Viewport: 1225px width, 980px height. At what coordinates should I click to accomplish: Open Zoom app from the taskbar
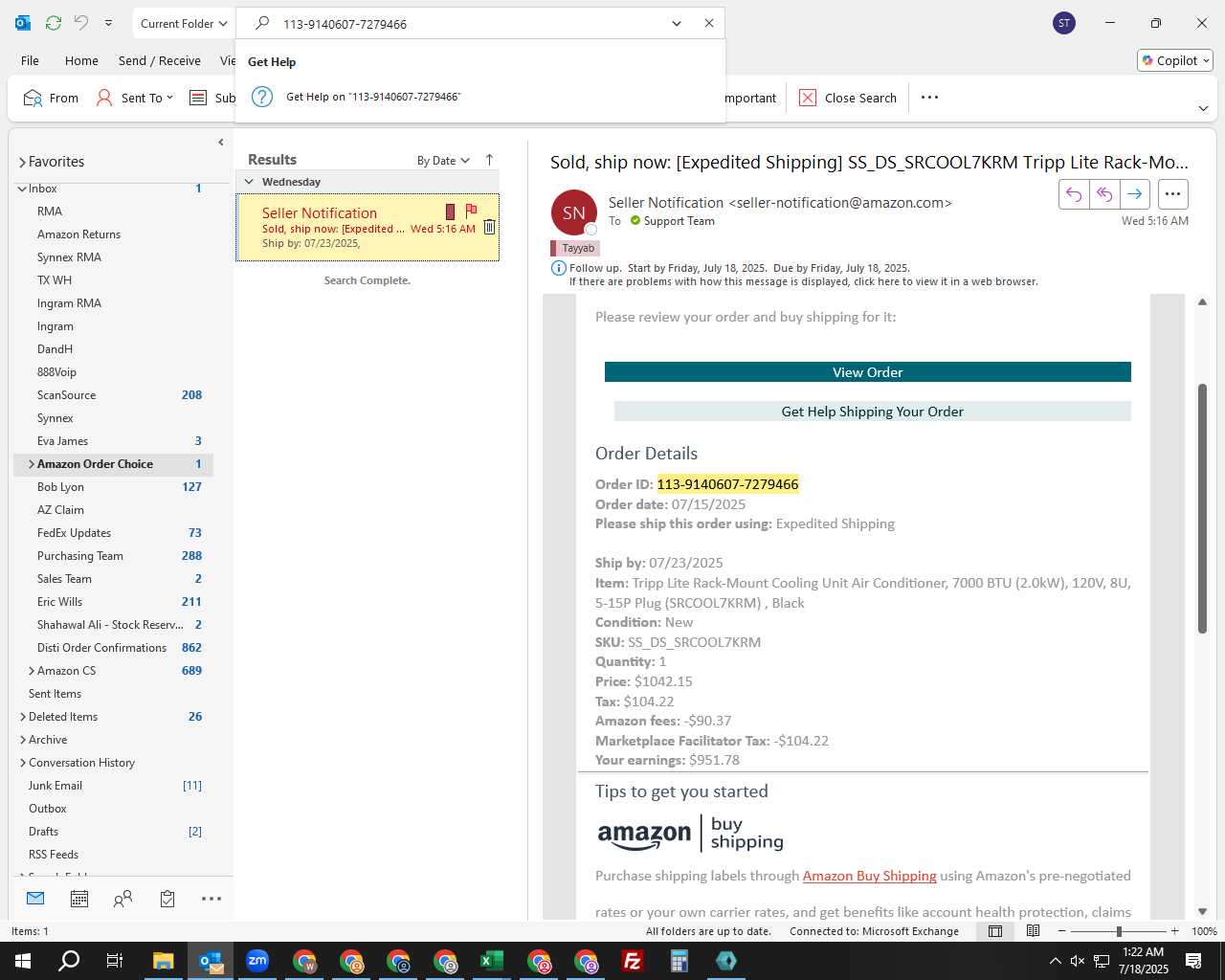tap(257, 961)
